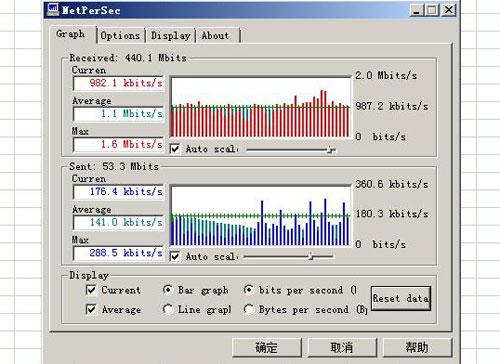Click the Received: 440.1 Mbits heading
This screenshot has height=364, width=500.
(128, 58)
